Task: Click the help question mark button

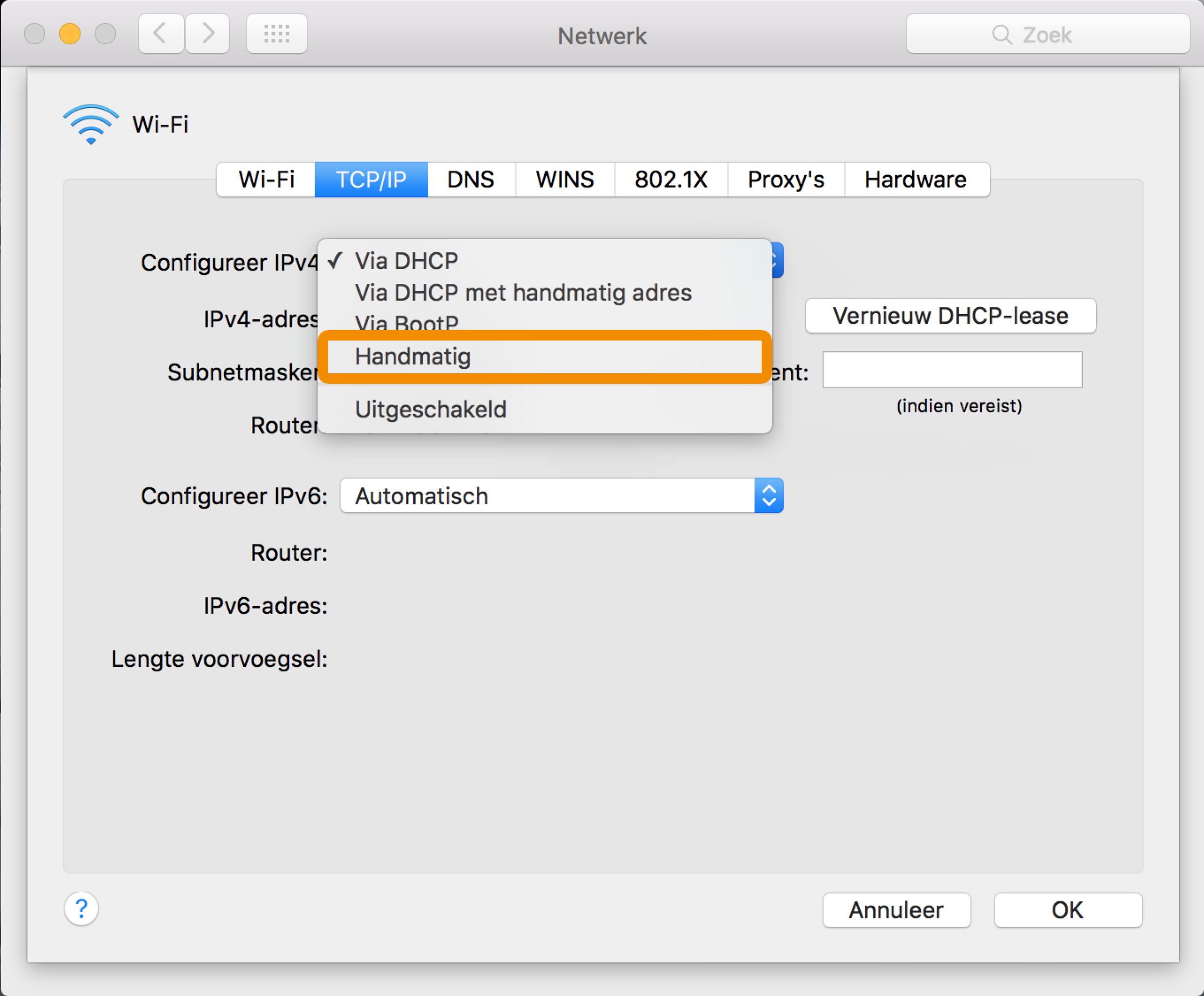Action: tap(81, 908)
